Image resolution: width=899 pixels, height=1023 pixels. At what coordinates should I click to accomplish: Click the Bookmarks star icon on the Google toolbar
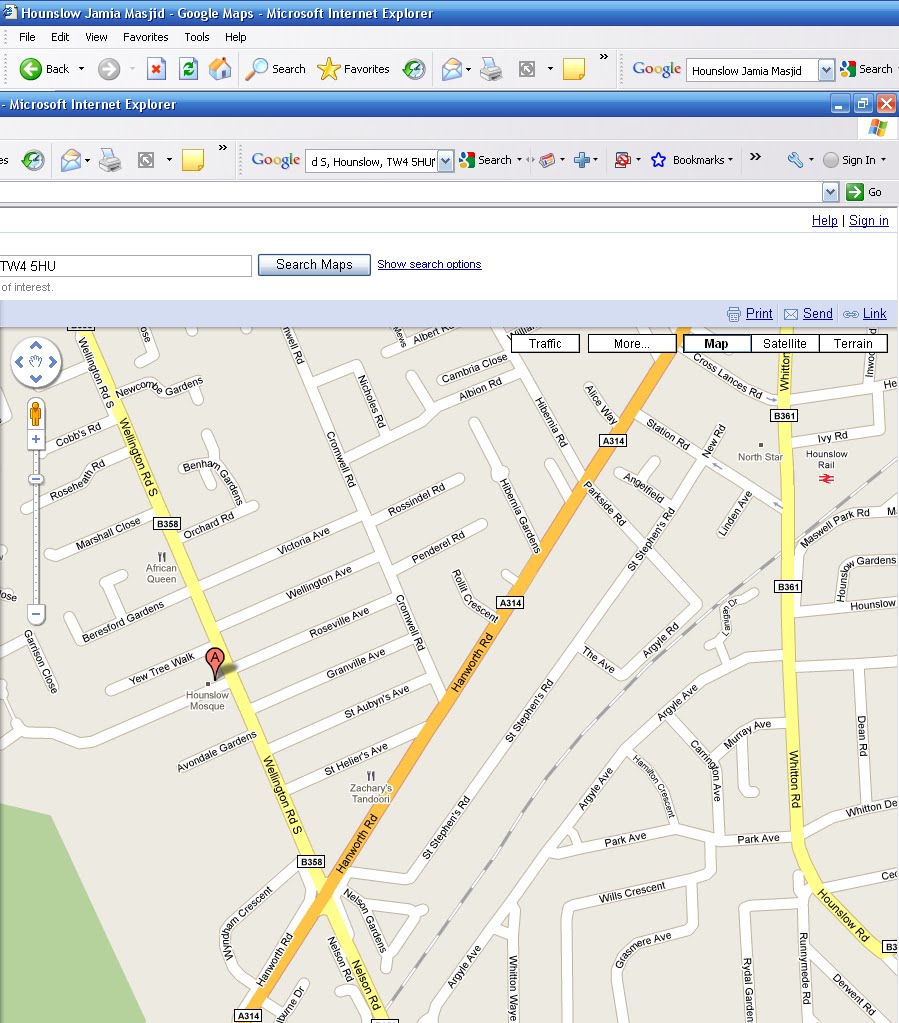pos(658,160)
